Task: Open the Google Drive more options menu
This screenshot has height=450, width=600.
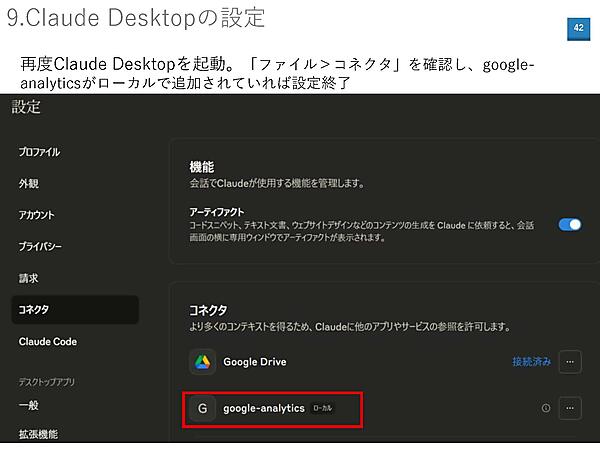Action: coord(570,362)
